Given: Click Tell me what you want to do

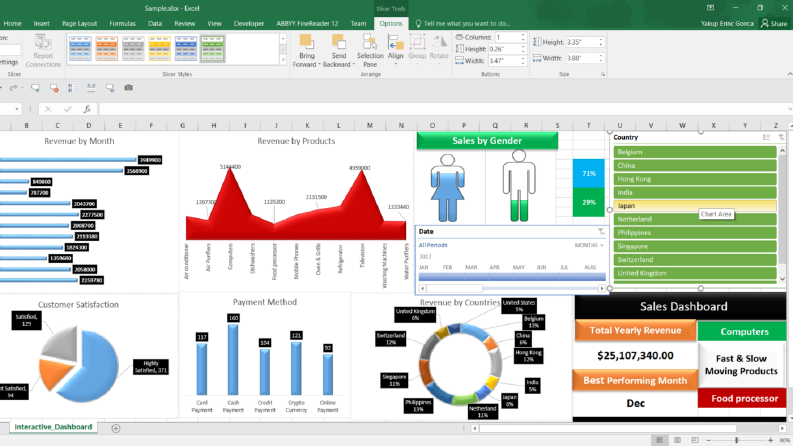Looking at the screenshot, I should pyautogui.click(x=463, y=23).
